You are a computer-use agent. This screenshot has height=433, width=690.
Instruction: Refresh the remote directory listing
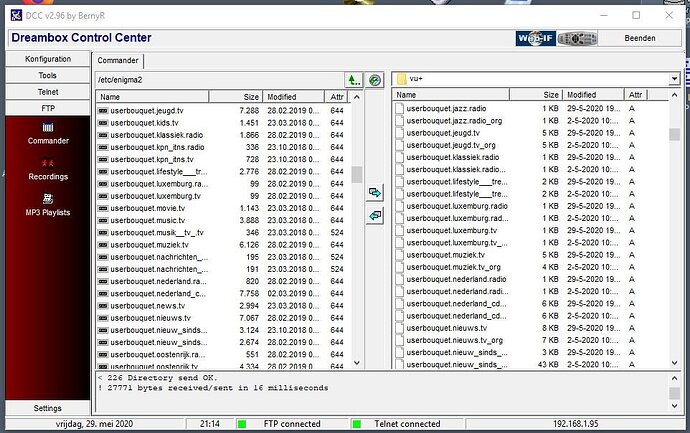pyautogui.click(x=374, y=80)
